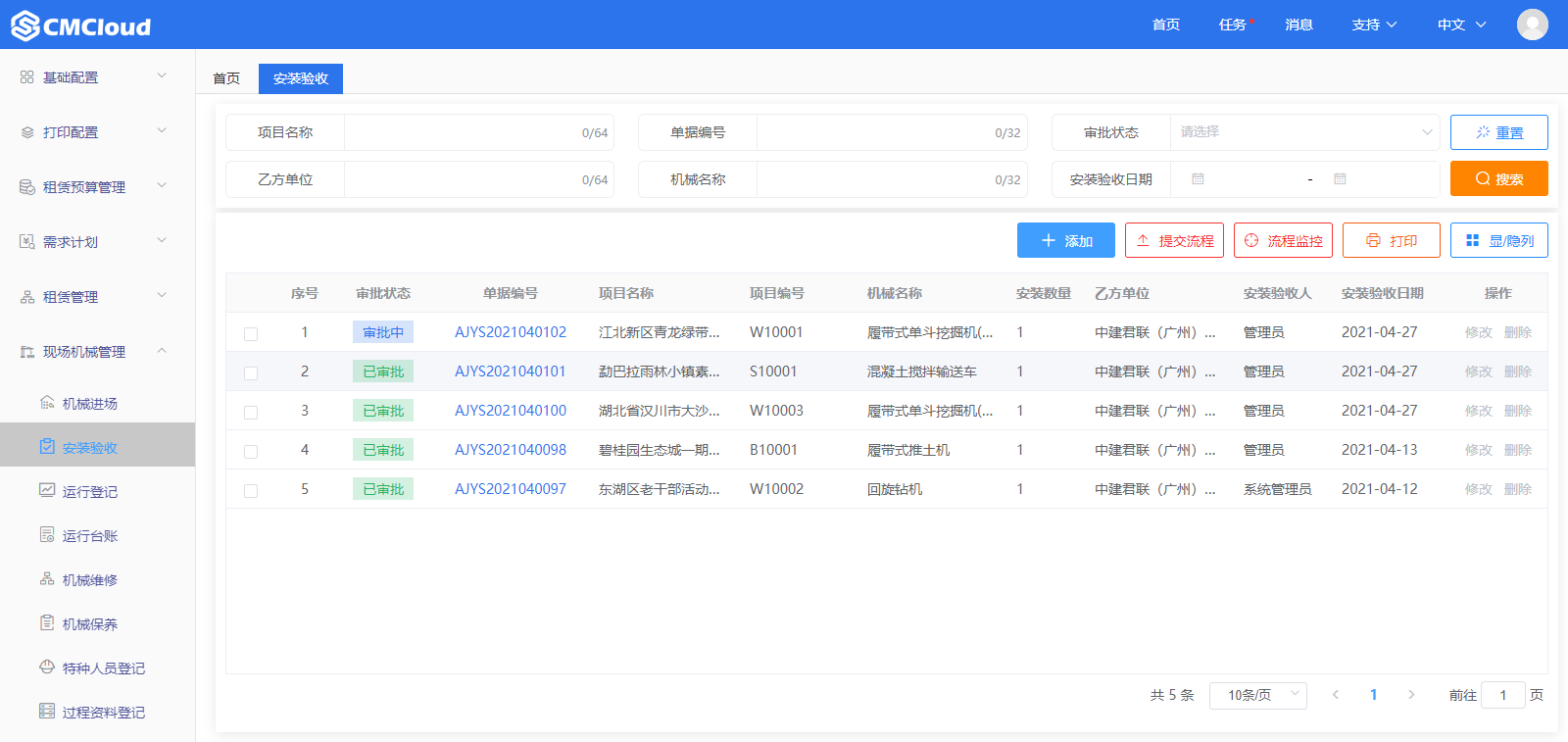The height and width of the screenshot is (742, 1568).
Task: Check the row for AJYS2021040100
Action: (x=251, y=412)
